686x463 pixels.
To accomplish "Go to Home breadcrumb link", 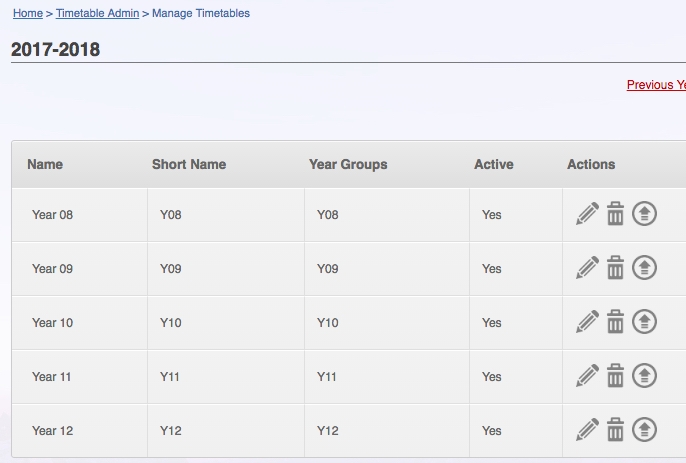I will tap(28, 13).
